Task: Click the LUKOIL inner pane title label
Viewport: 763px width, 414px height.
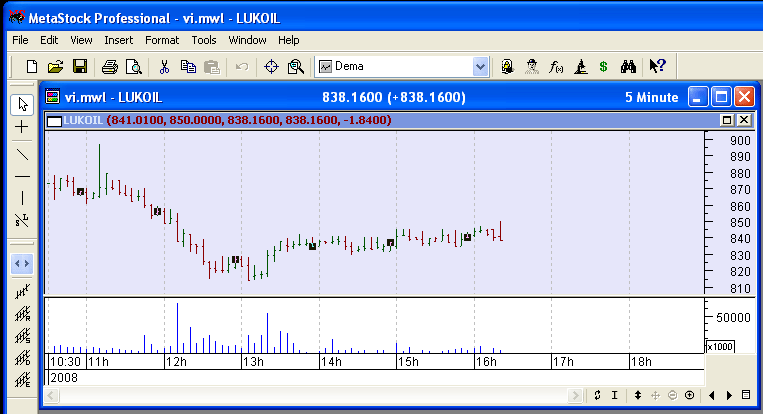Action: pos(83,120)
